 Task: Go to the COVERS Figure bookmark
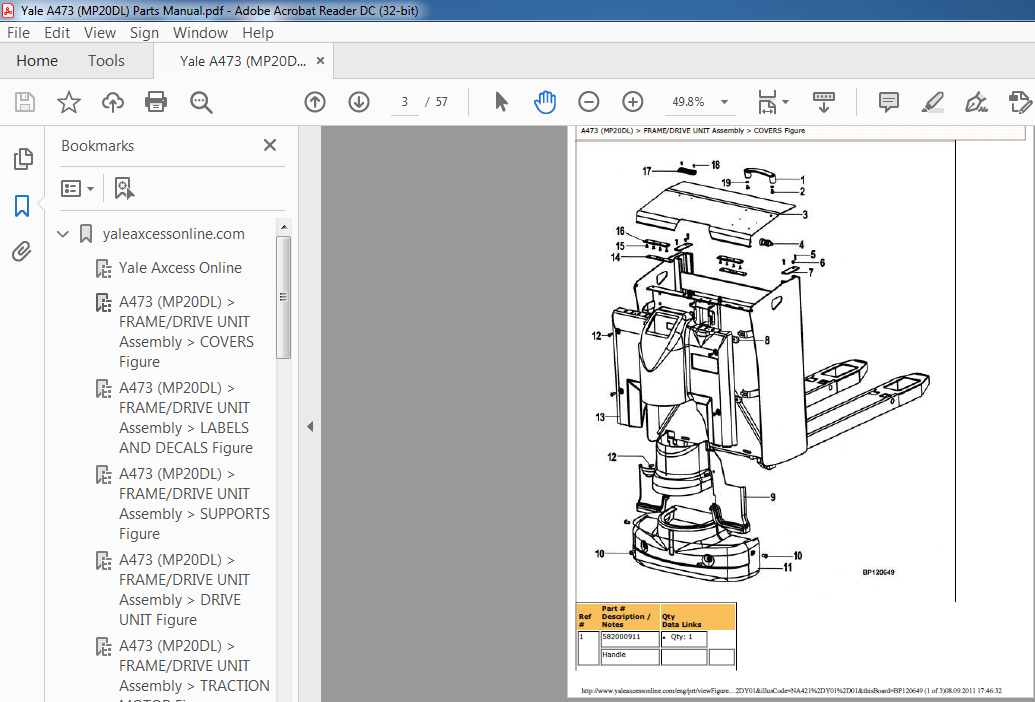click(186, 332)
